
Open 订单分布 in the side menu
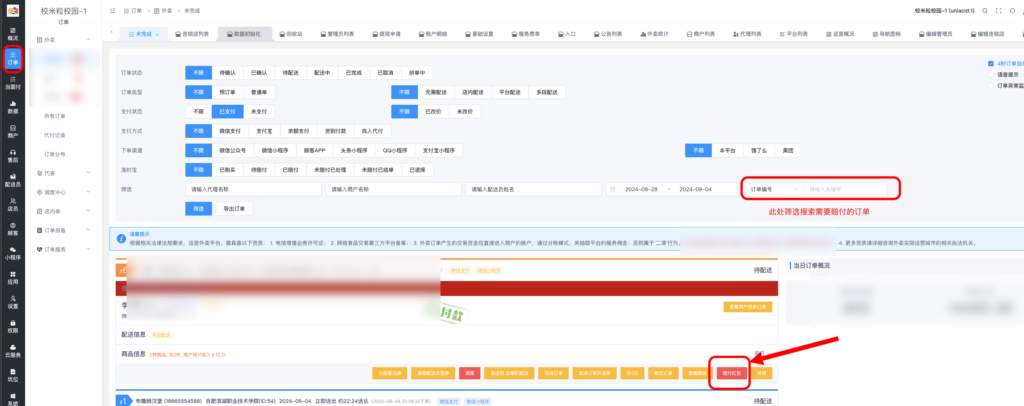click(55, 154)
